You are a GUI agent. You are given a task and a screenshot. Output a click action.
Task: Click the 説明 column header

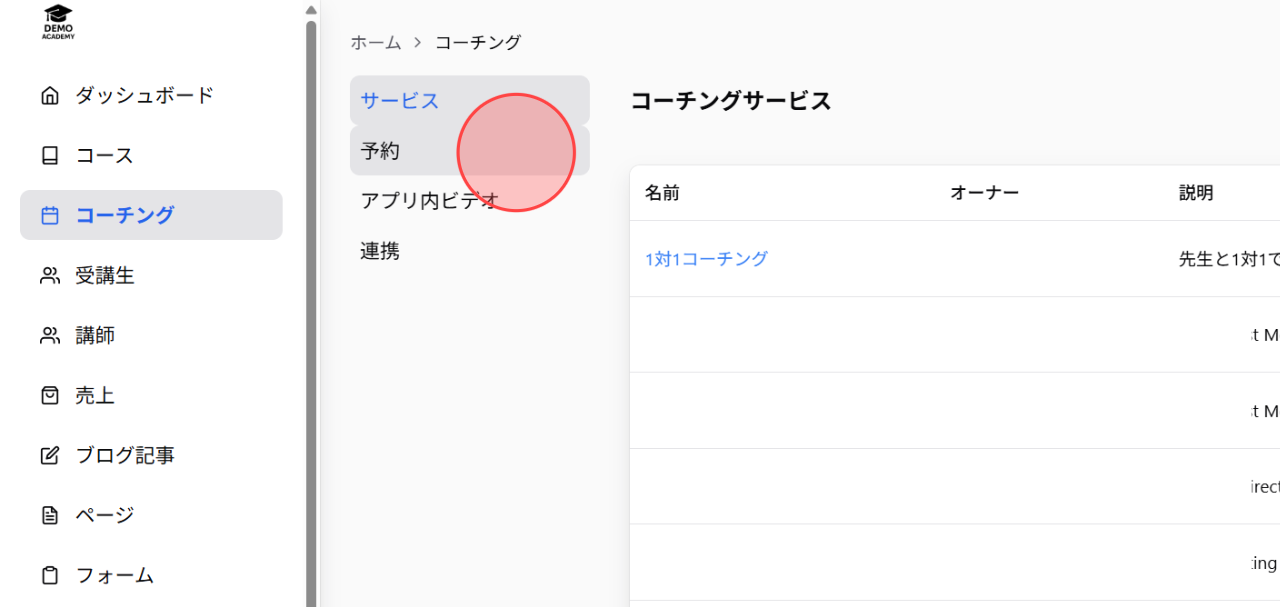(x=1196, y=193)
